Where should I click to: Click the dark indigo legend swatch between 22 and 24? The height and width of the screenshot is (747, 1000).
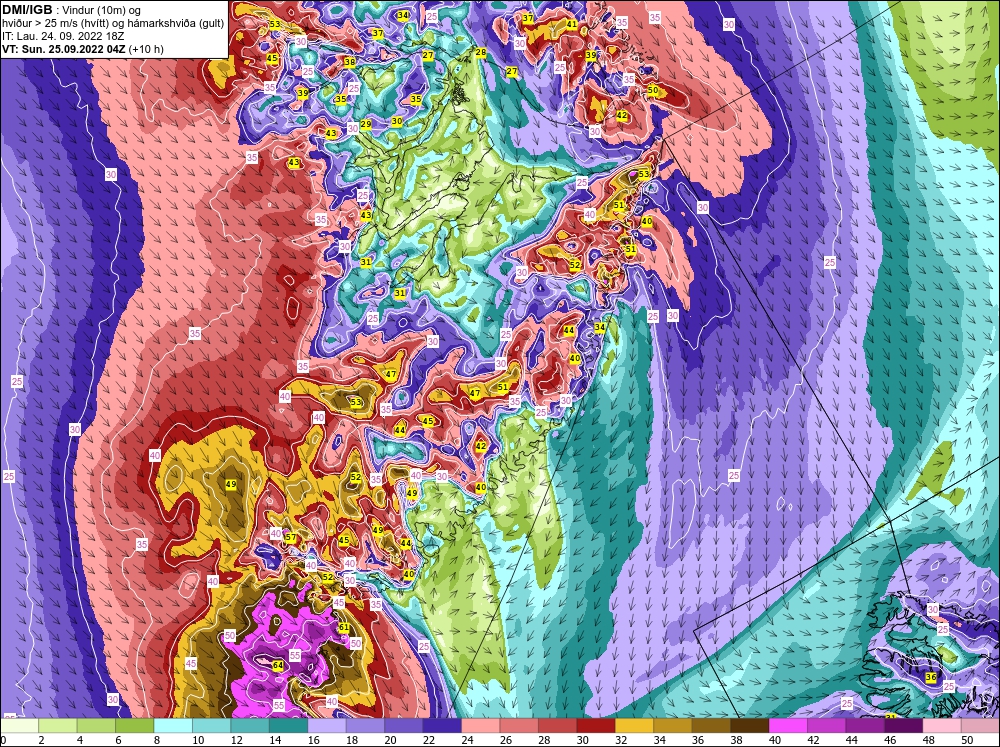(443, 725)
